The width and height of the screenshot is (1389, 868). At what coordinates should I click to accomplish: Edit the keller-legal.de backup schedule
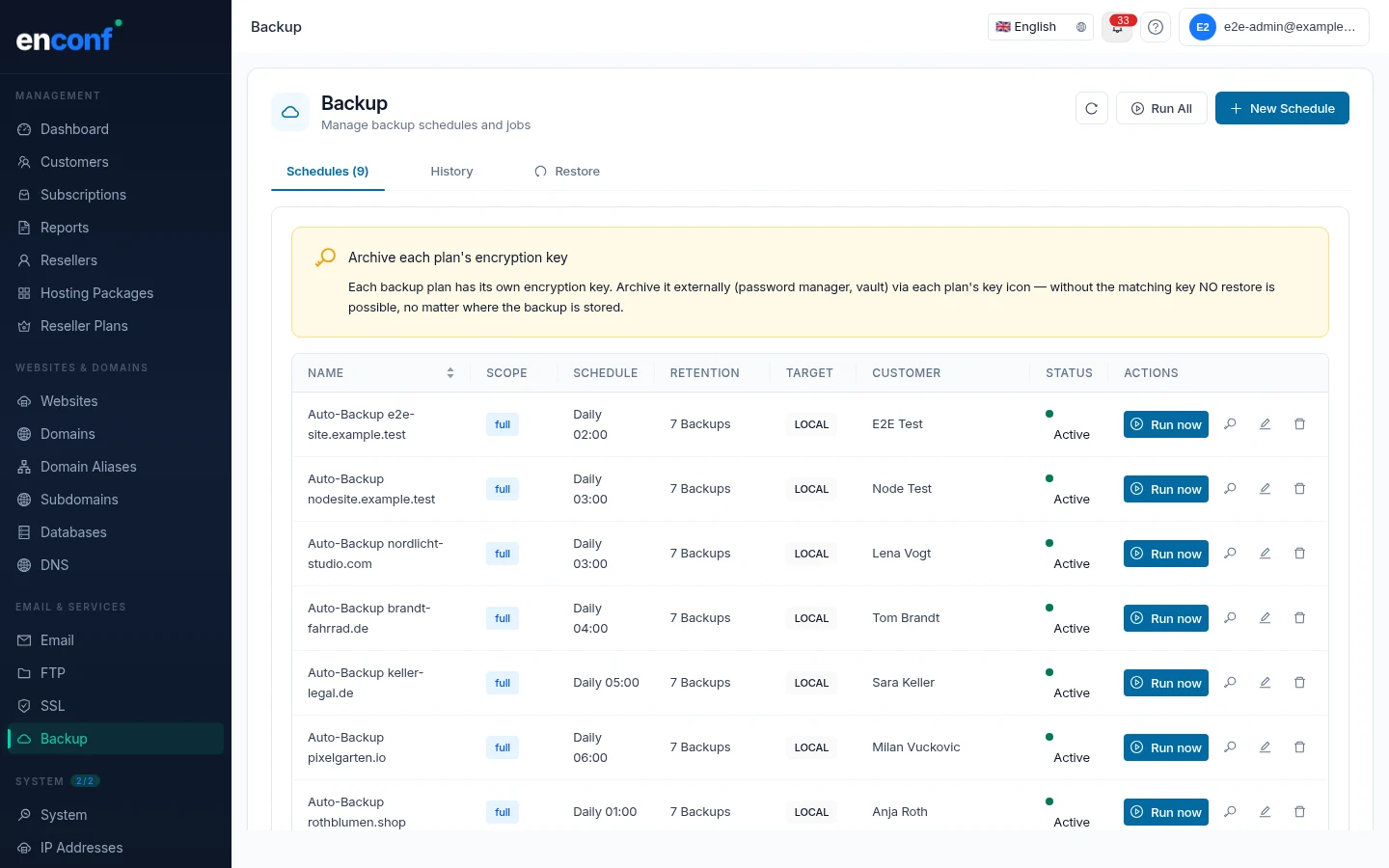click(1265, 683)
